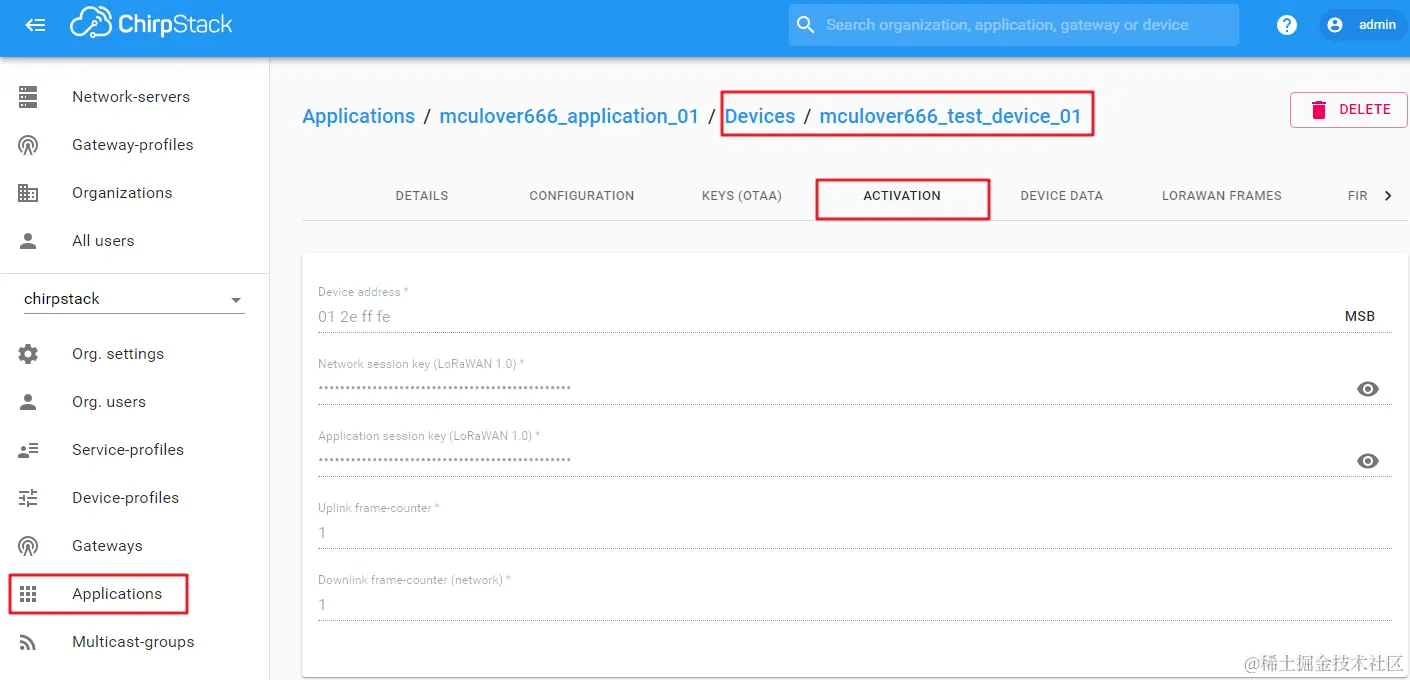Open the Multicast-groups menu item

coord(134,642)
